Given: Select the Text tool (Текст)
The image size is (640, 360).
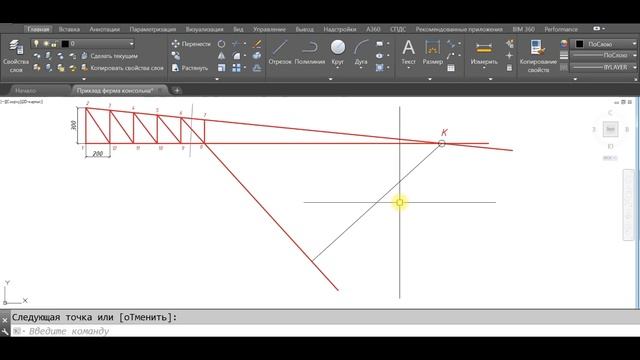Looking at the screenshot, I should (408, 52).
